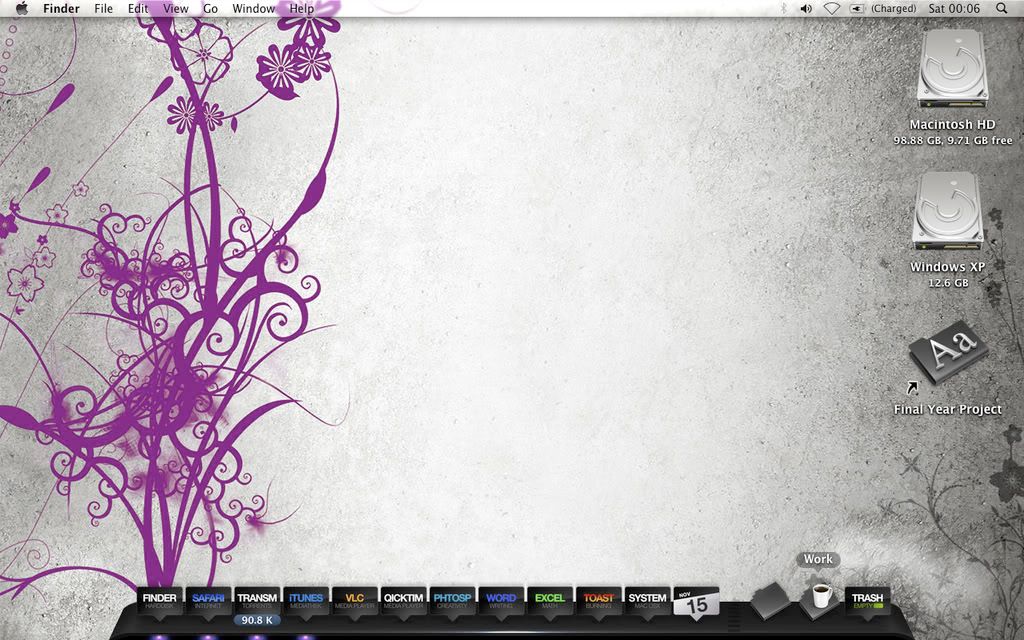This screenshot has width=1024, height=640.
Task: Open the Nov 15 calendar icon
Action: pos(696,601)
